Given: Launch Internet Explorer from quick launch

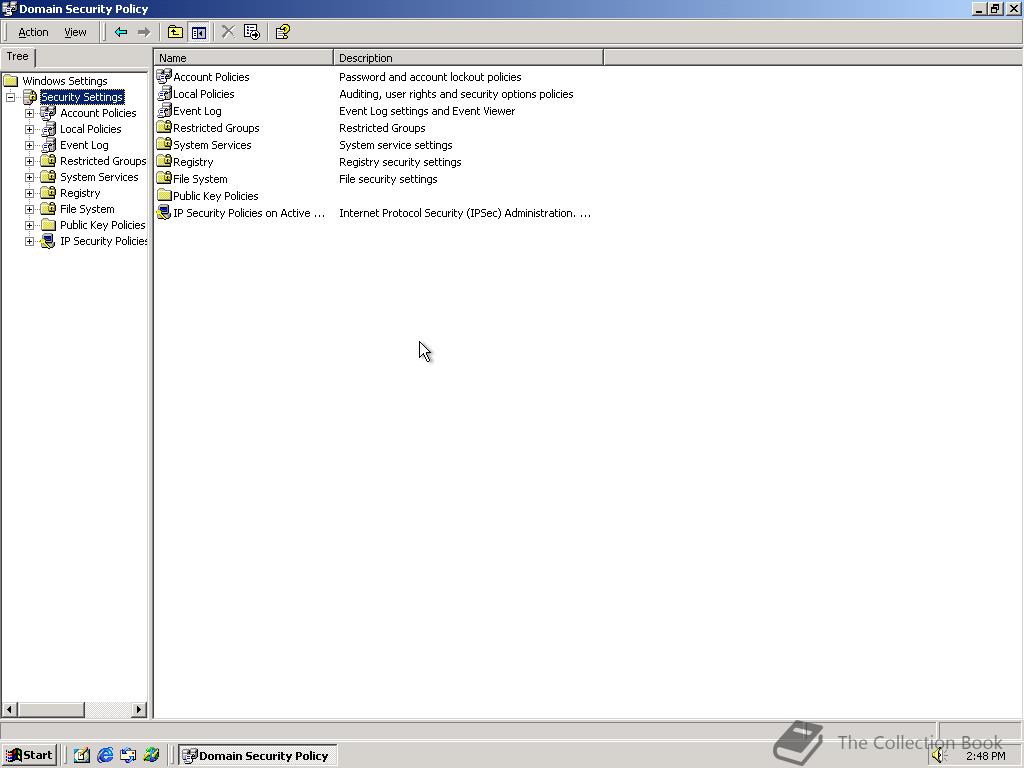Looking at the screenshot, I should [104, 756].
